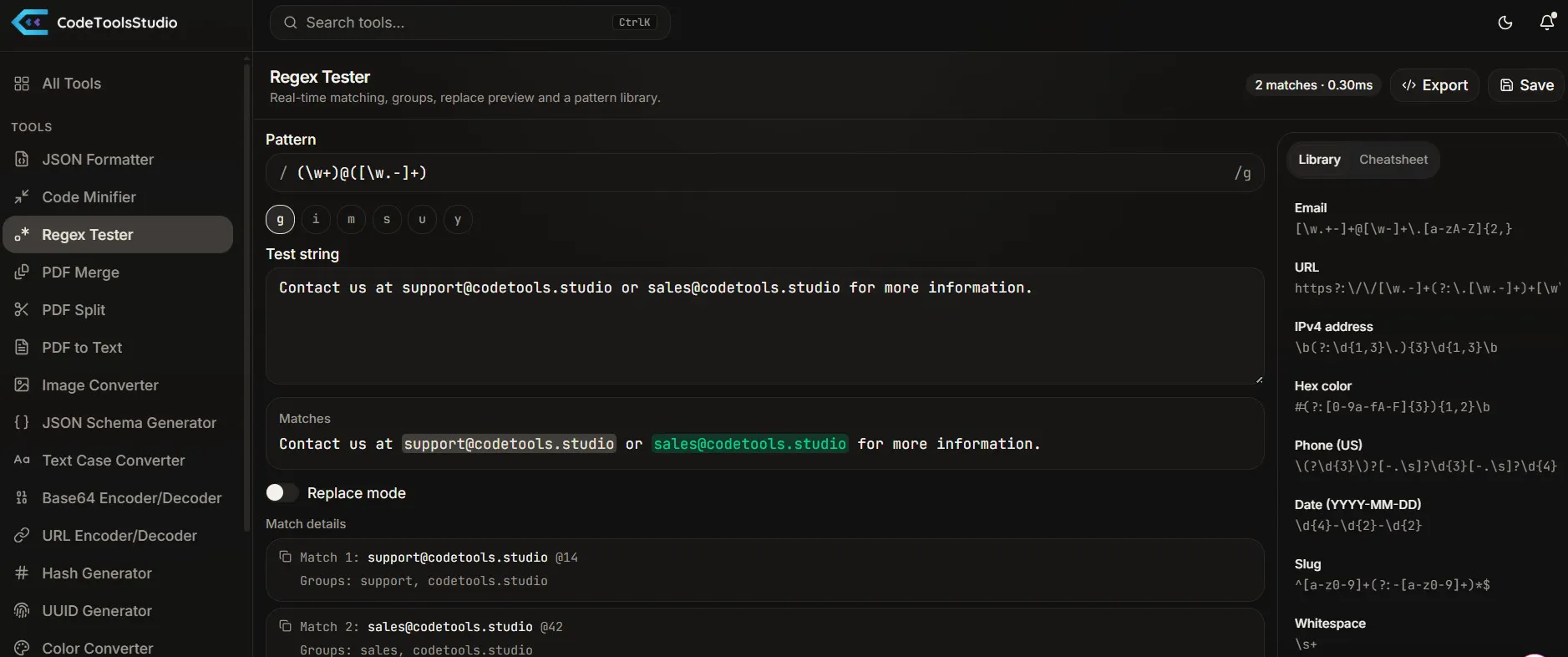1568x657 pixels.
Task: Click the Export button
Action: 1434,85
